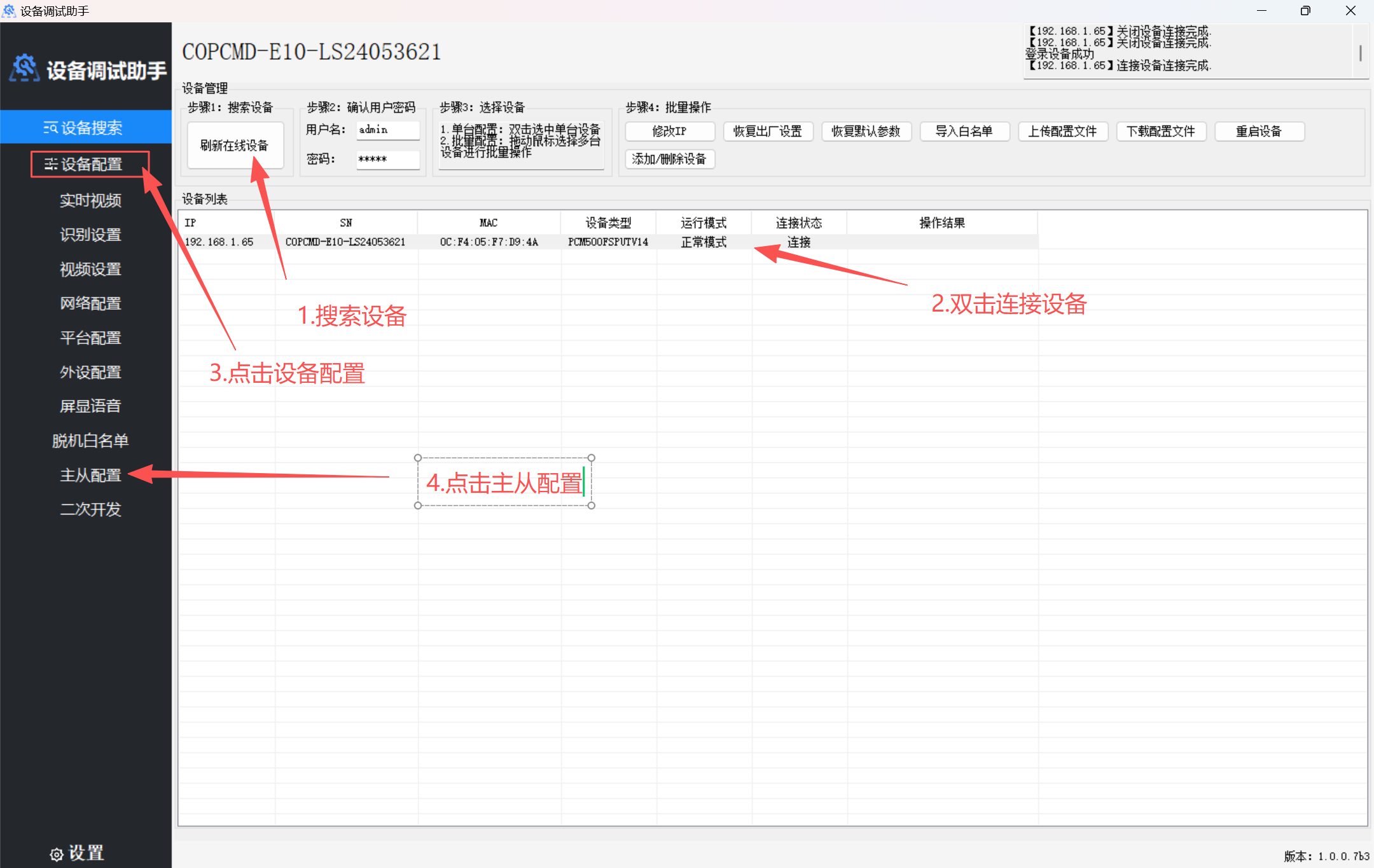Click the app logo 设备调试助手
Viewport: 1374px width, 868px height.
[88, 69]
